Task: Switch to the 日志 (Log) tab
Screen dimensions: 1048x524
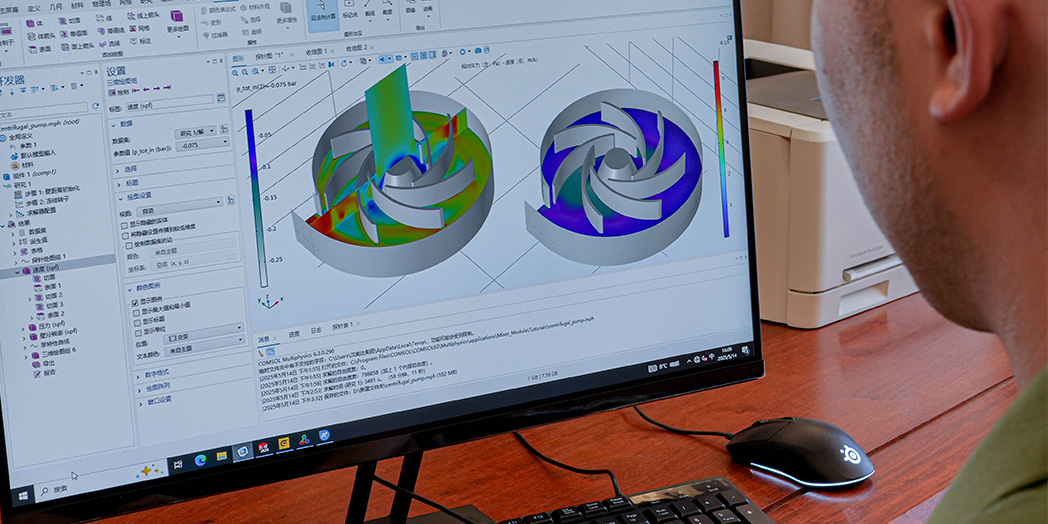Action: click(x=316, y=331)
